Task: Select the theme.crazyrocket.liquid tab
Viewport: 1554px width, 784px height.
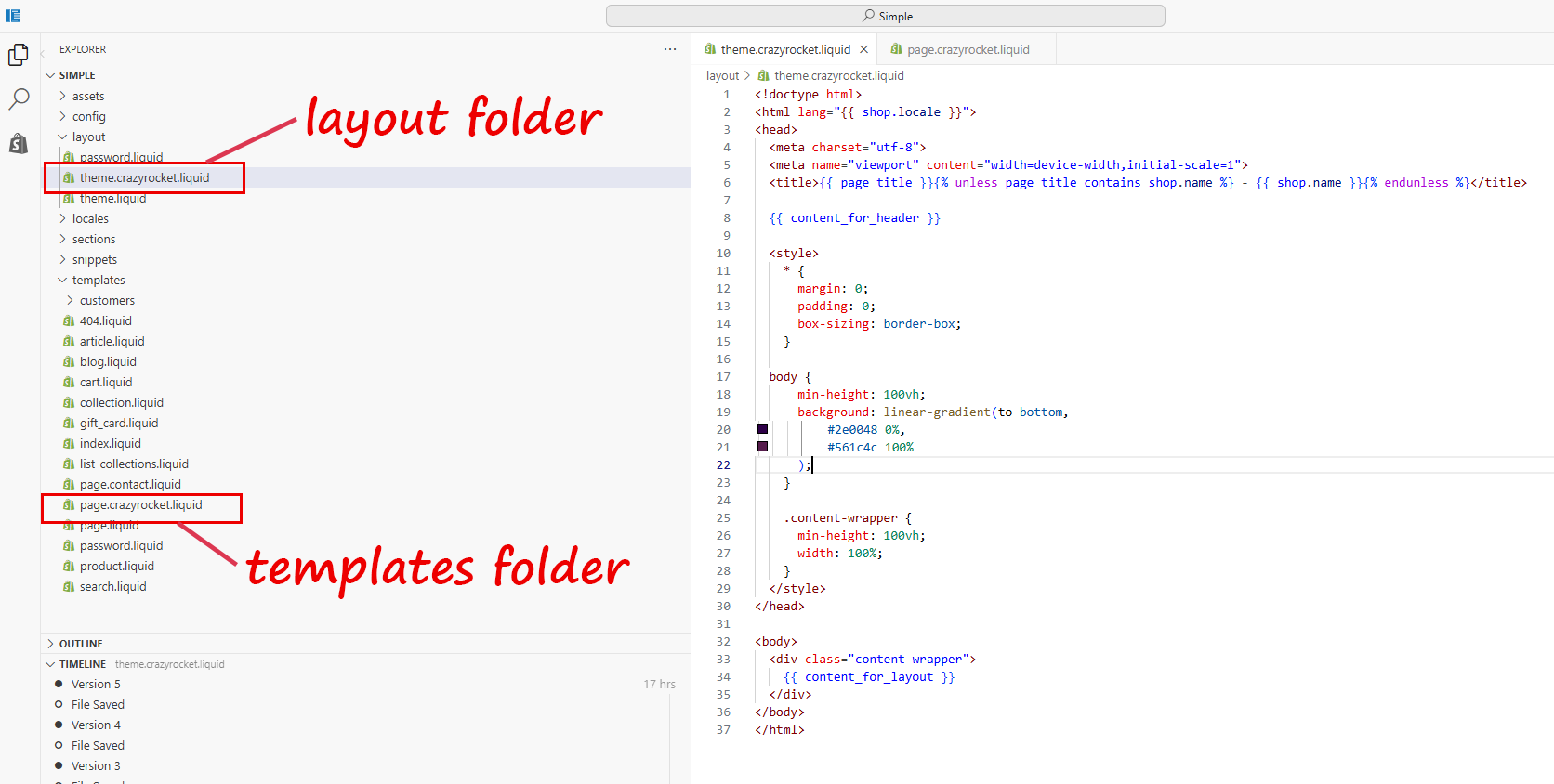Action: [784, 50]
